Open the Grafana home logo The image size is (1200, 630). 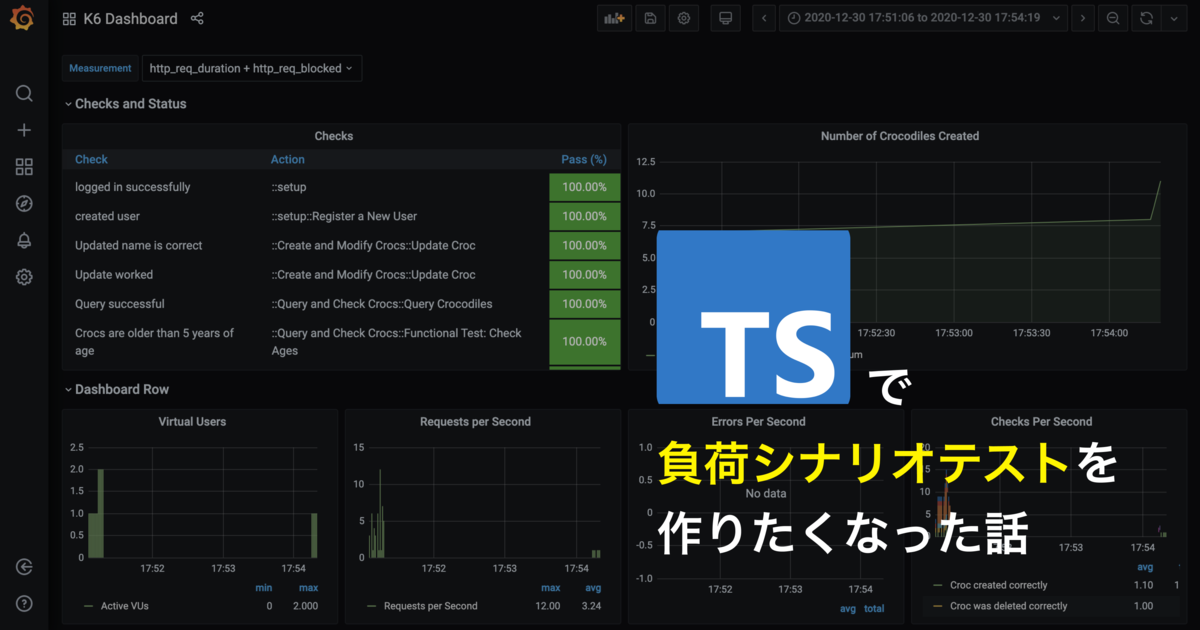pyautogui.click(x=23, y=18)
